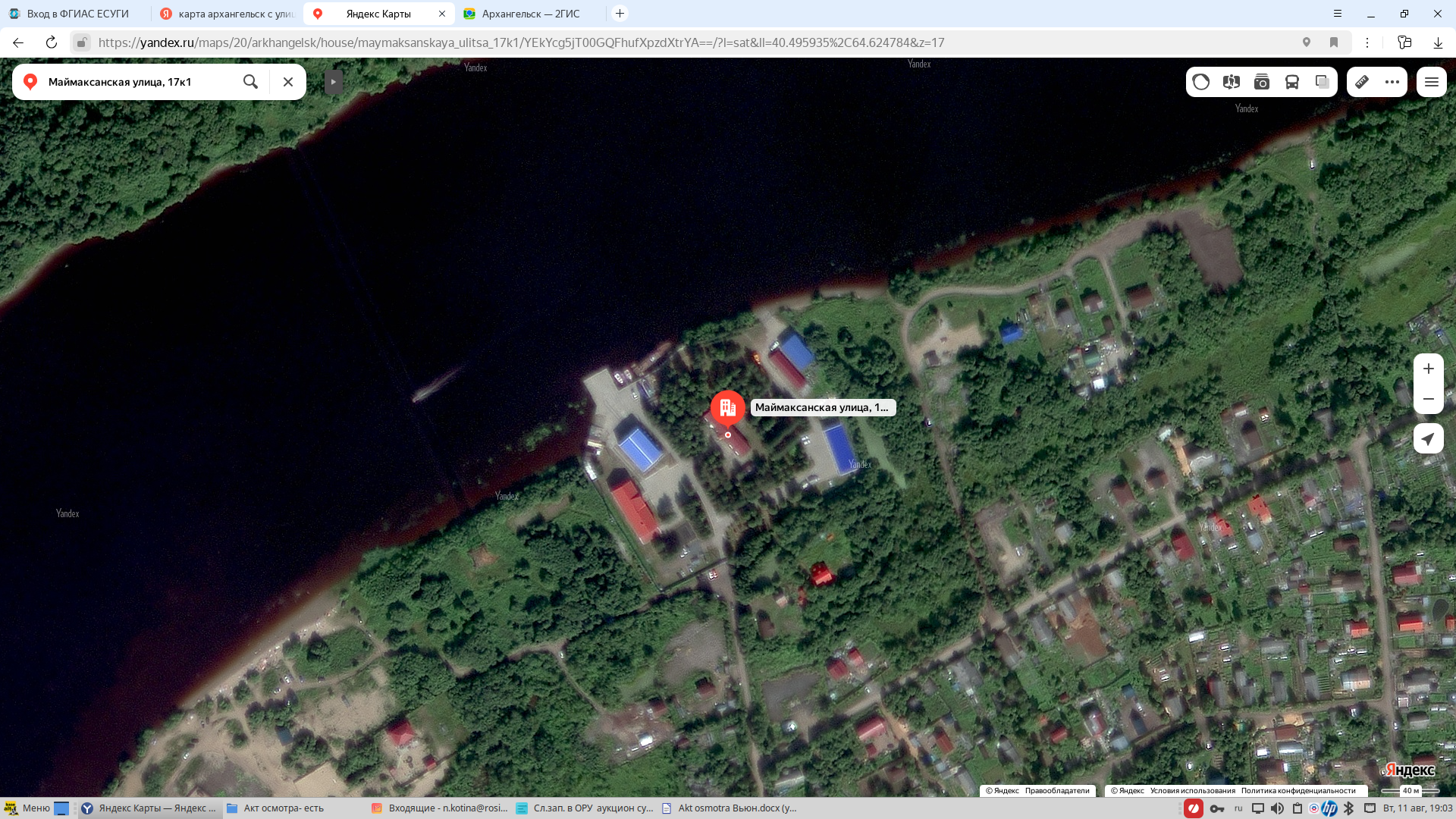Switch to Входящие mail window in taskbar
Viewport: 1456px width, 819px height.
(440, 808)
